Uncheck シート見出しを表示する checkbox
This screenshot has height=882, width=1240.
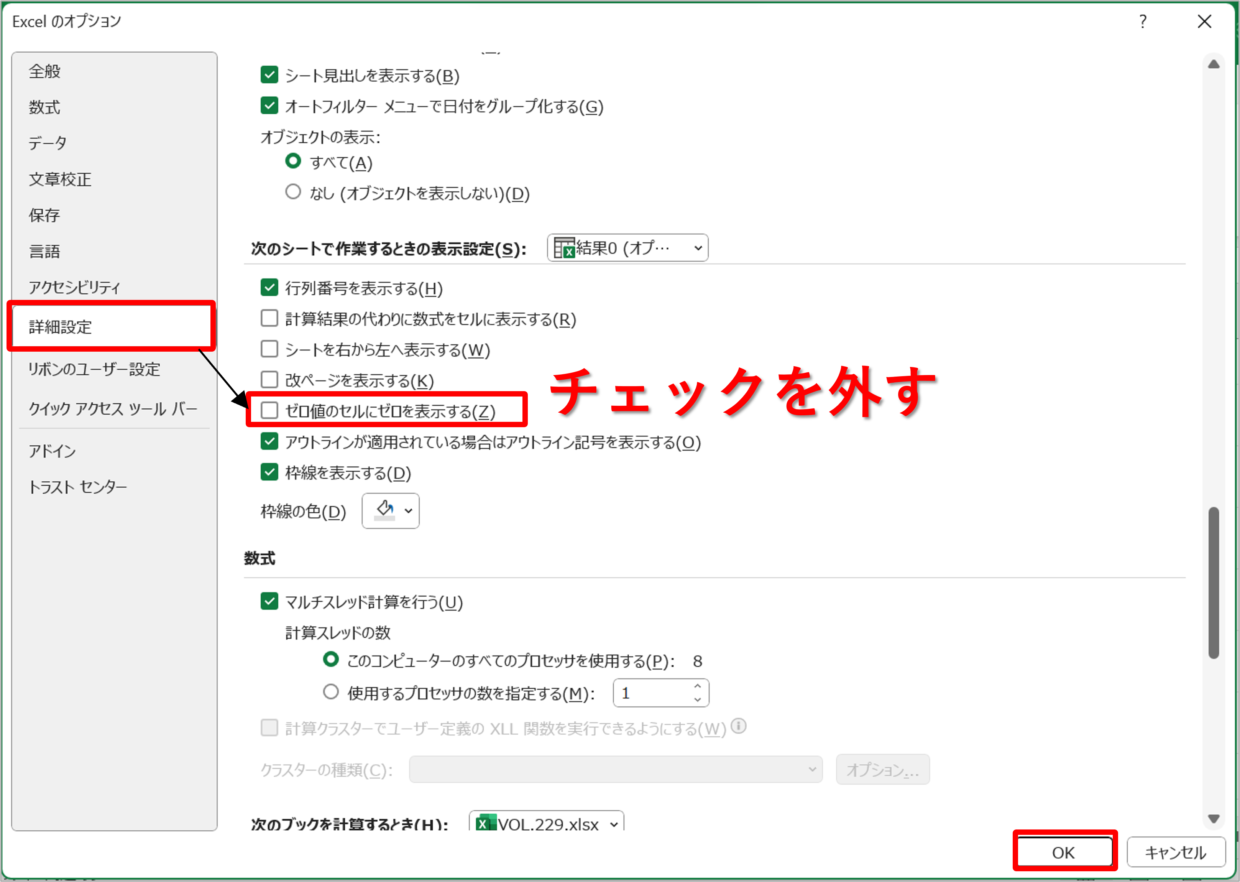[x=269, y=75]
